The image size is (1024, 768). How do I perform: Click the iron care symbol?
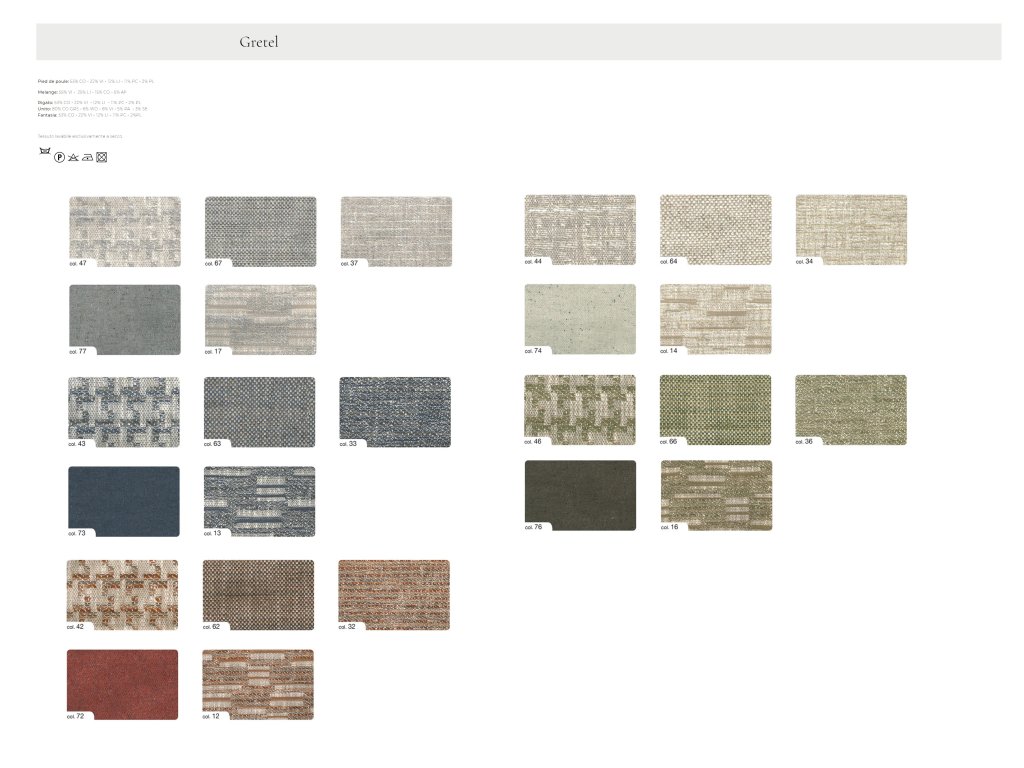click(87, 157)
